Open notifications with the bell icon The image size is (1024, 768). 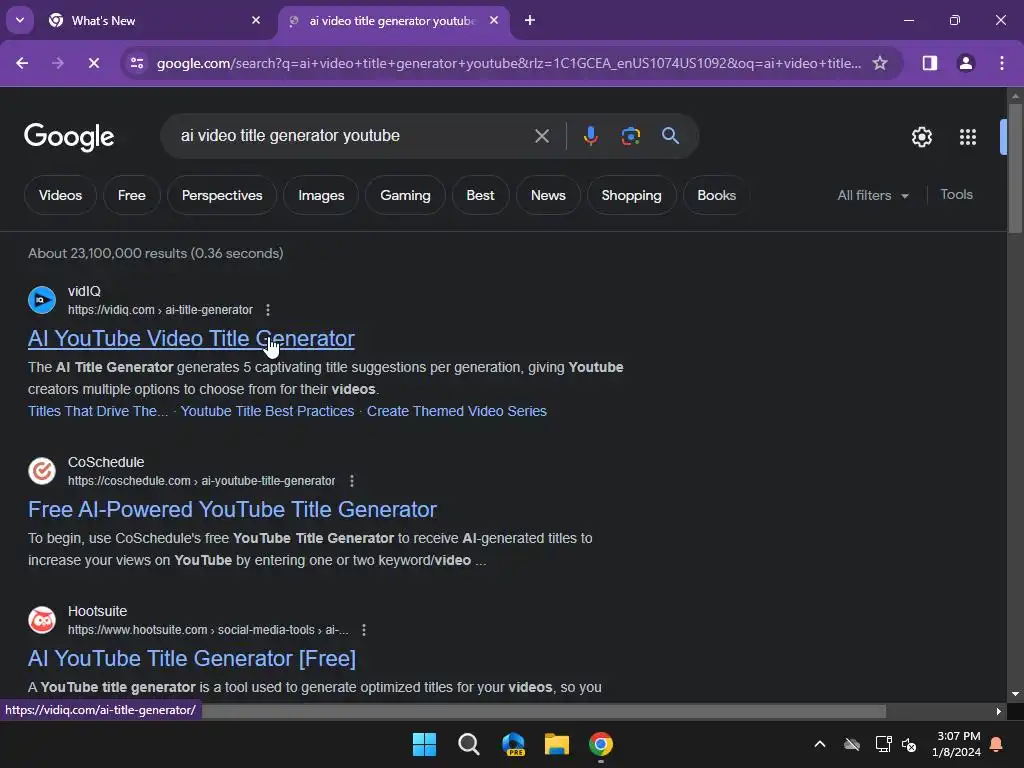tap(997, 744)
